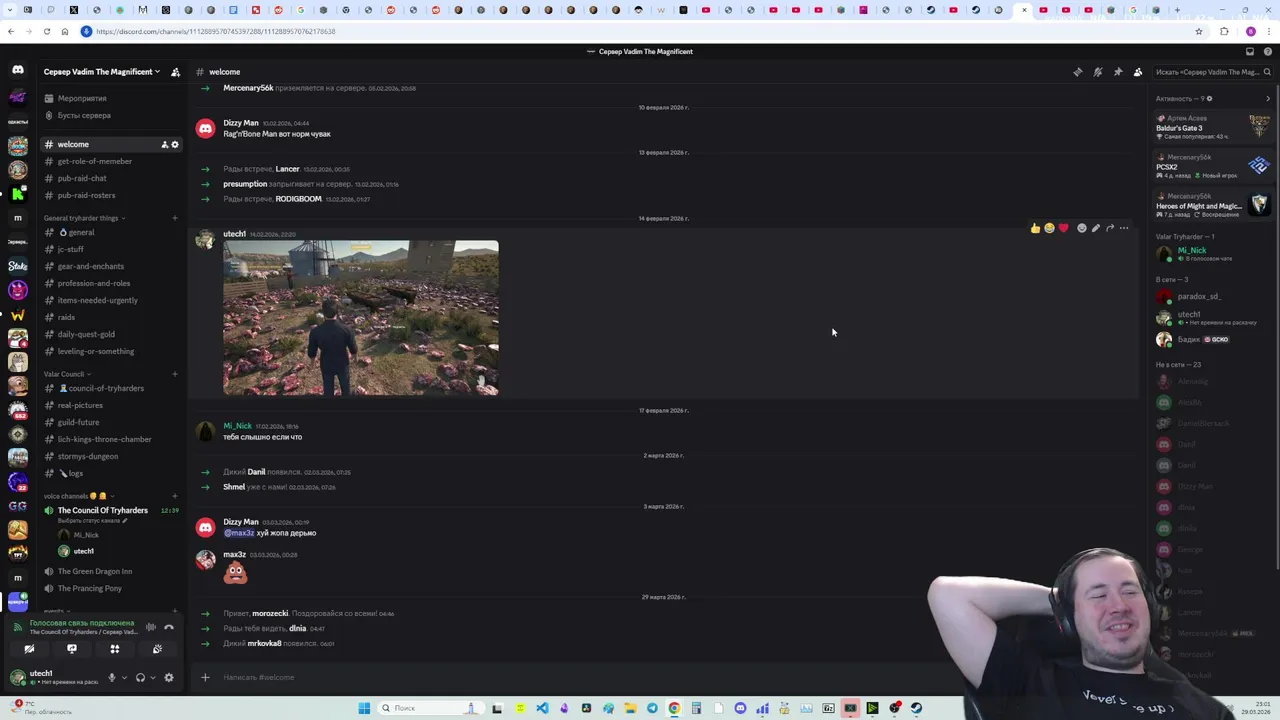
Task: Start screen share button
Action: (x=72, y=649)
